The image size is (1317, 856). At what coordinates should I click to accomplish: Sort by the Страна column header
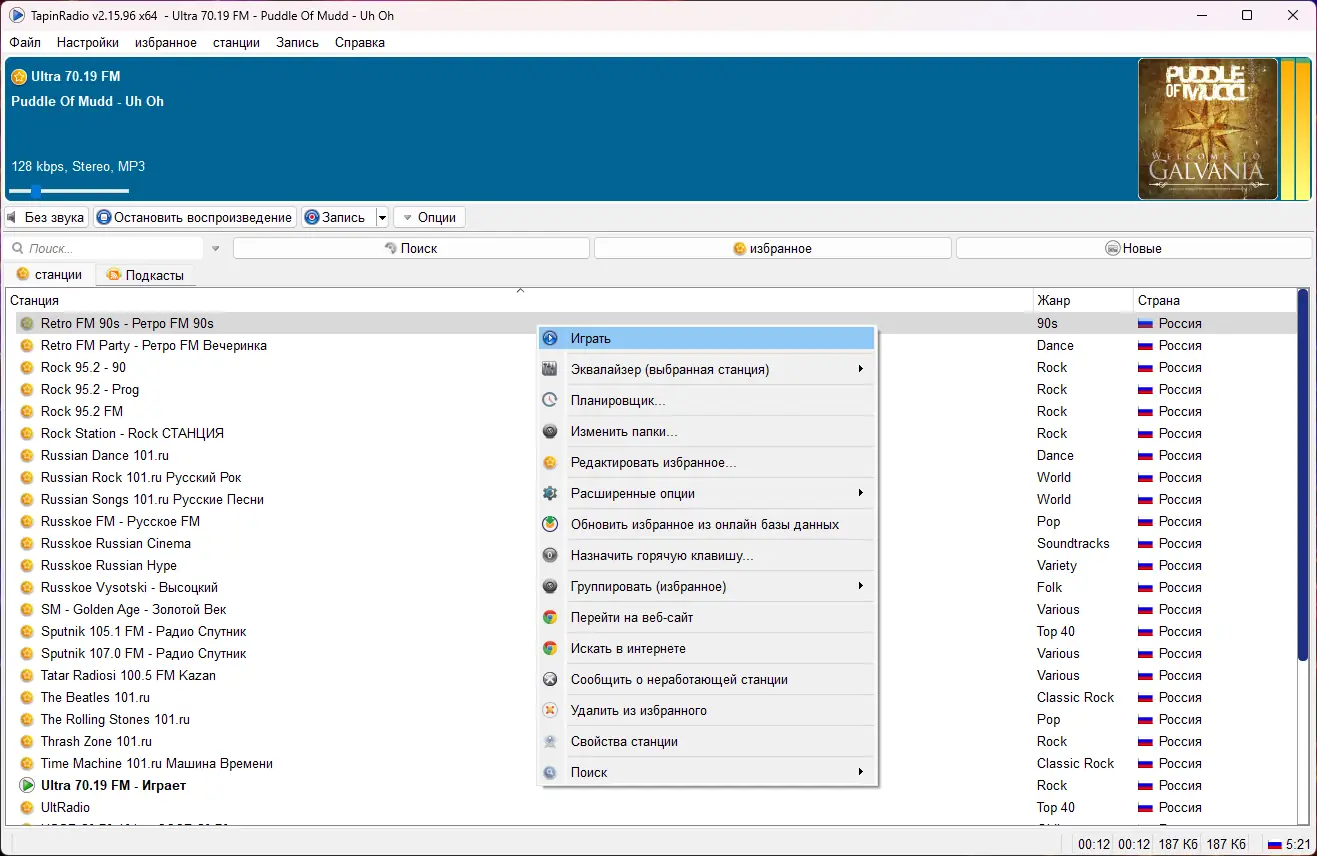(1214, 300)
